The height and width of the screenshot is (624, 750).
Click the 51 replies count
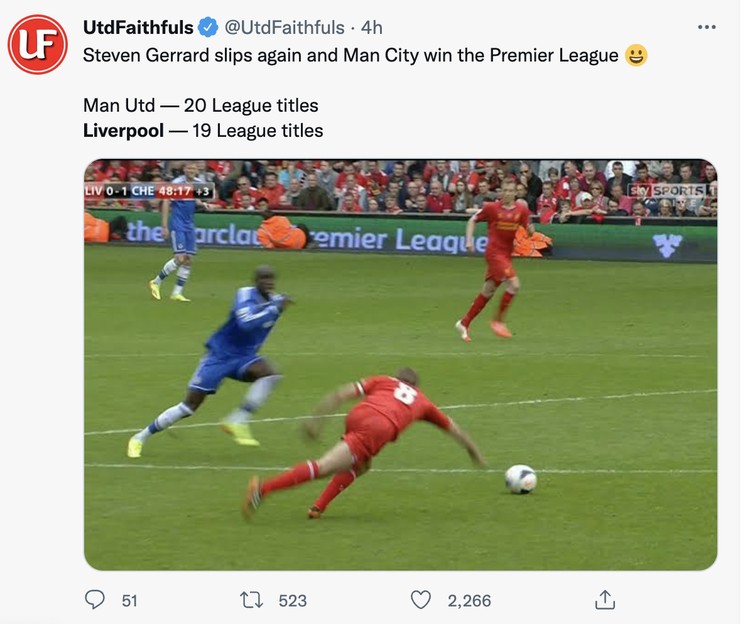click(x=129, y=601)
